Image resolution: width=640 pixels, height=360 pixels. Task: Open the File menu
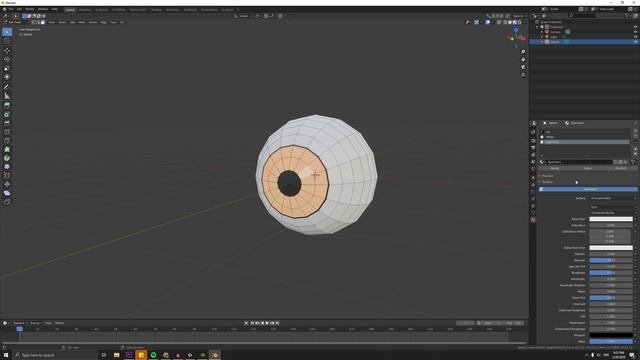[x=11, y=9]
